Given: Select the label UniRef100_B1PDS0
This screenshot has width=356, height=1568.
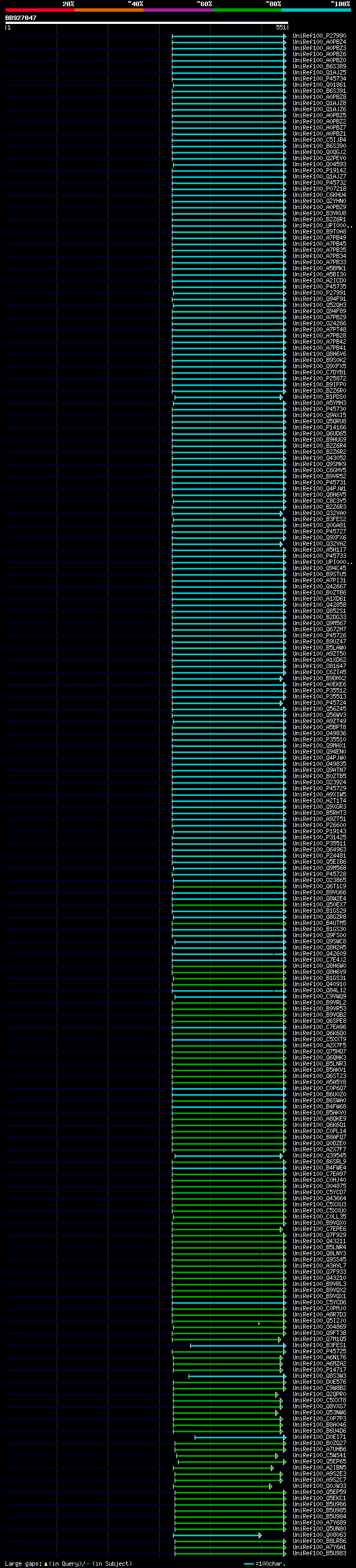Looking at the screenshot, I should [319, 397].
